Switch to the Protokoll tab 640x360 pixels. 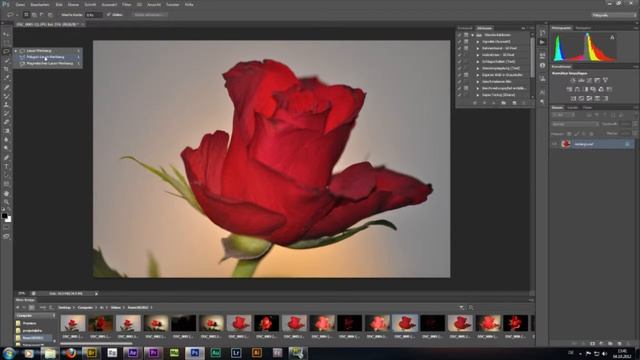[x=464, y=28]
